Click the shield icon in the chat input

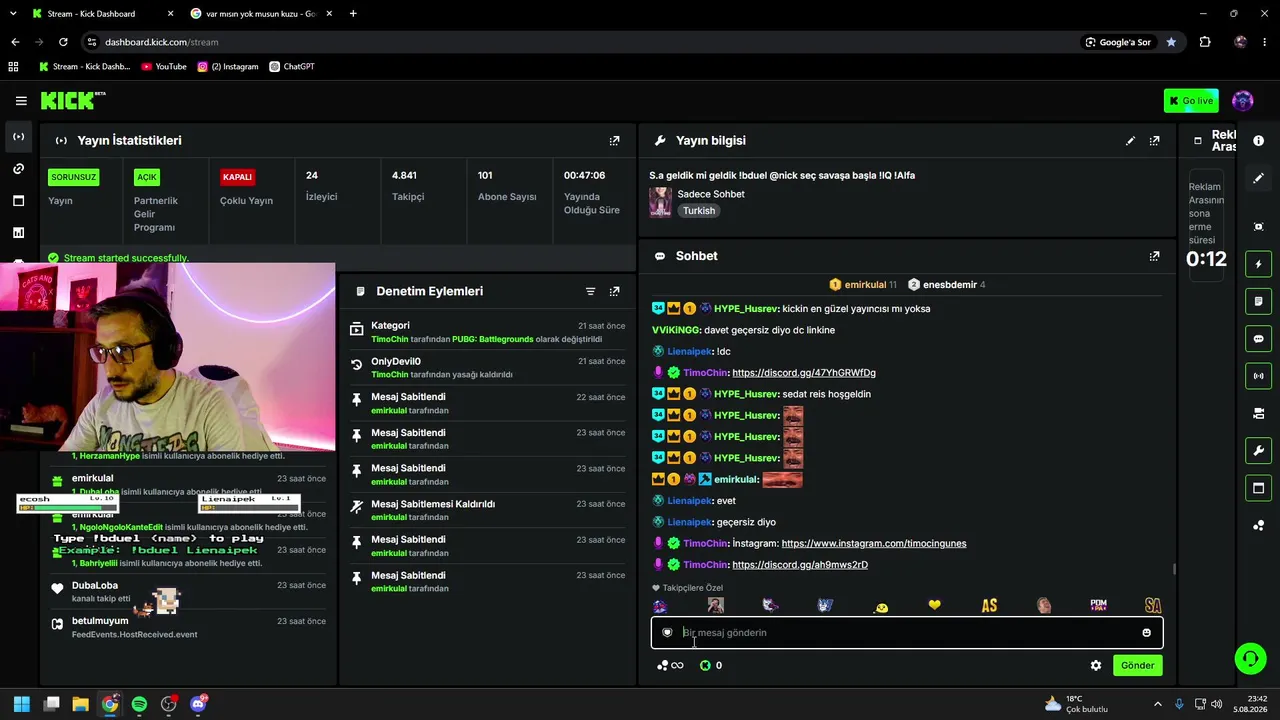667,633
